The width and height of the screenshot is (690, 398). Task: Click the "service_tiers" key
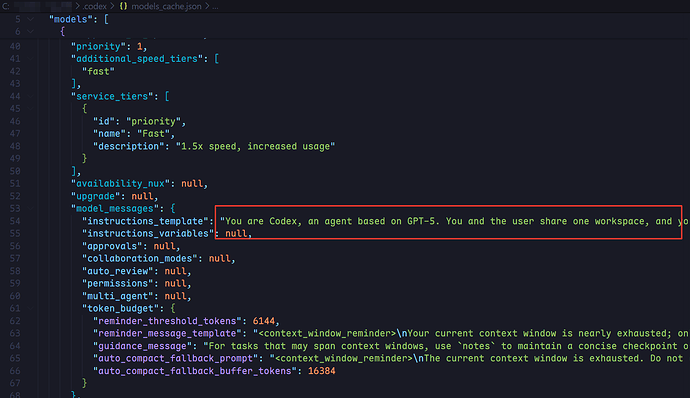112,96
